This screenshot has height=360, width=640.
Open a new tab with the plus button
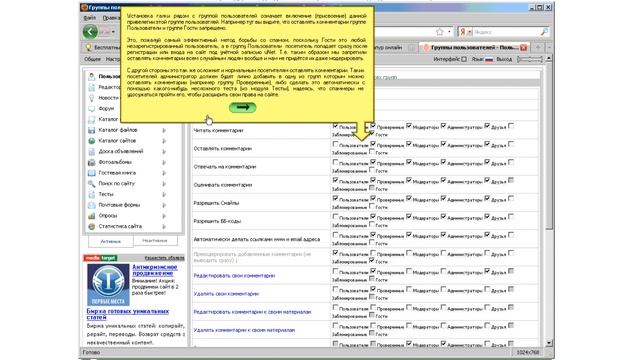point(538,48)
